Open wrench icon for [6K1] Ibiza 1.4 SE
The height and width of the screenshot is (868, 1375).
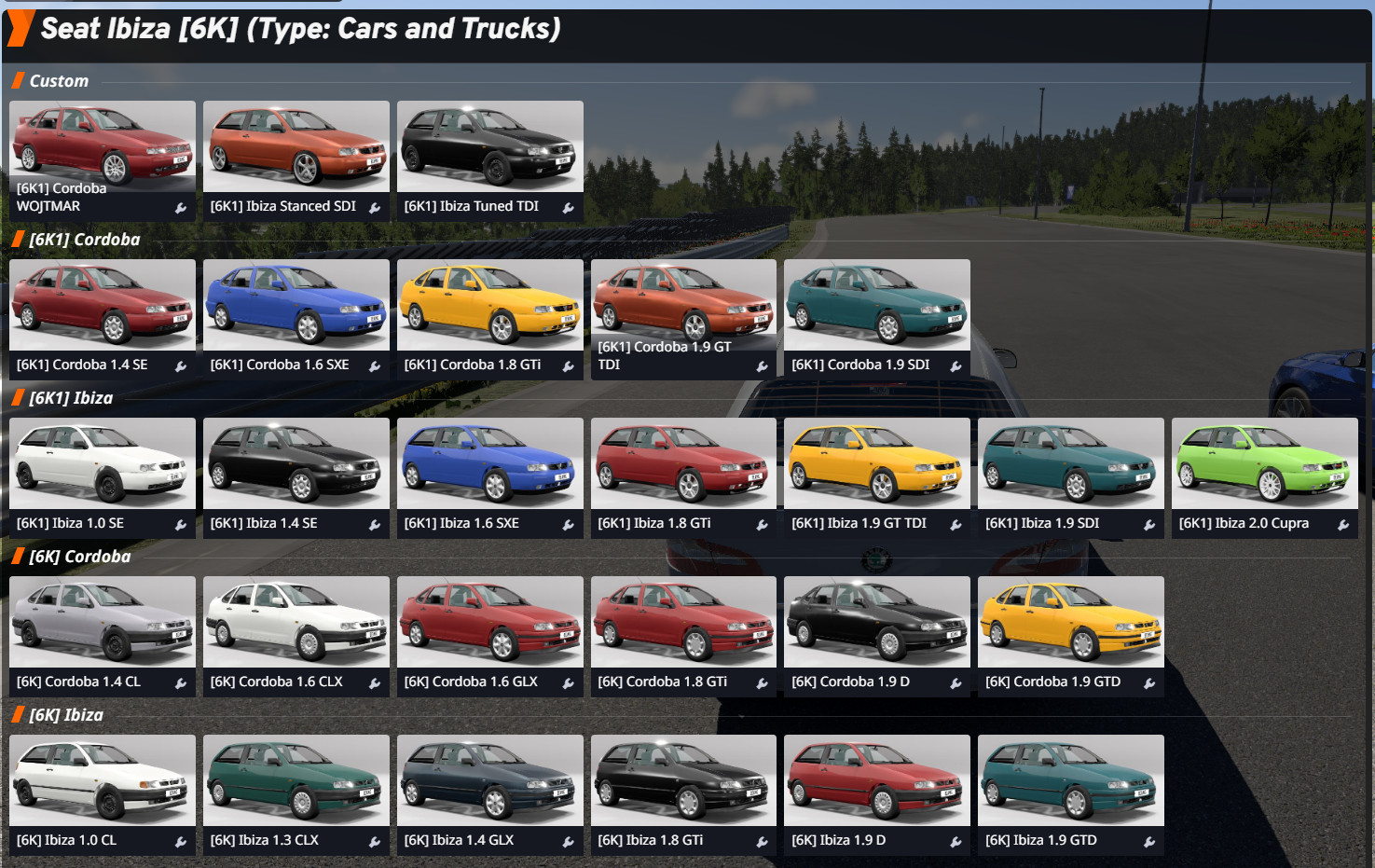[375, 525]
